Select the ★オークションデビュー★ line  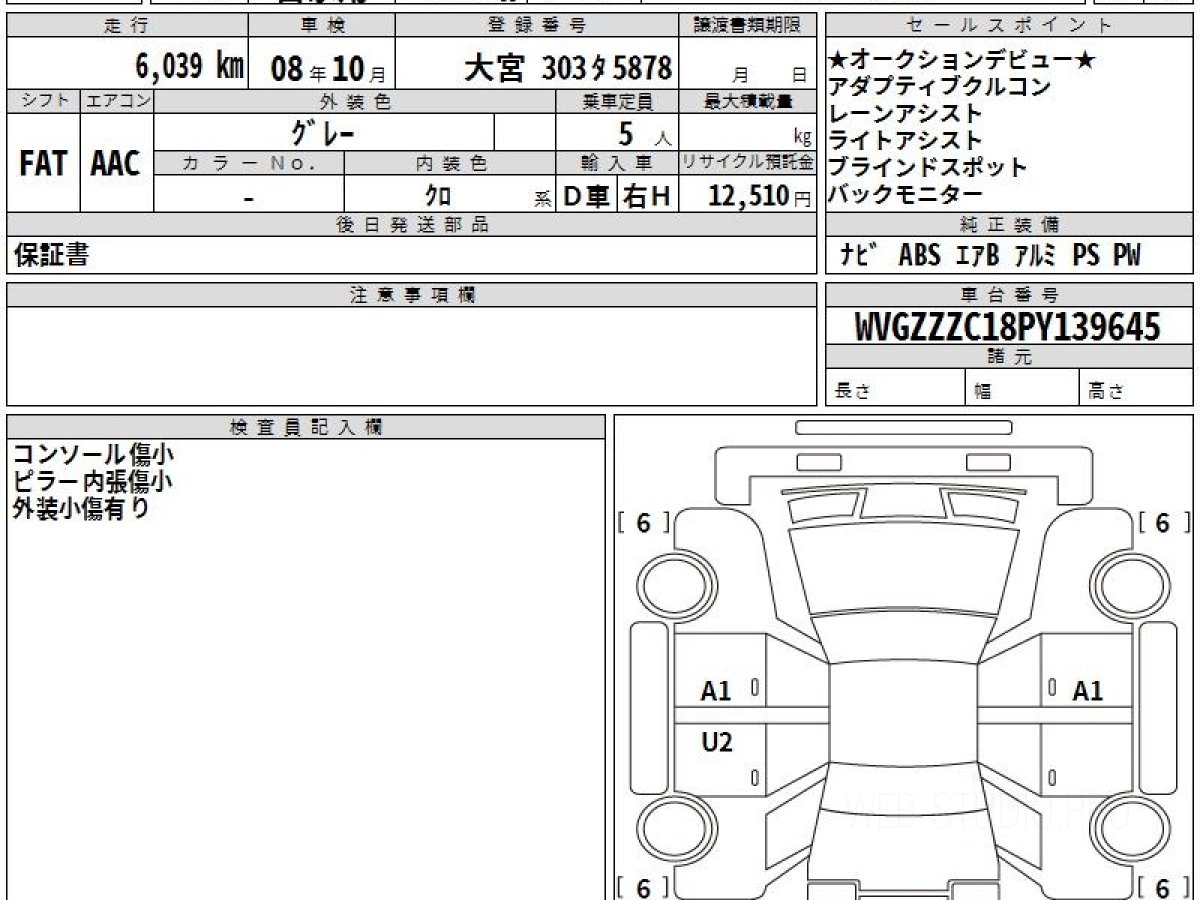(962, 62)
